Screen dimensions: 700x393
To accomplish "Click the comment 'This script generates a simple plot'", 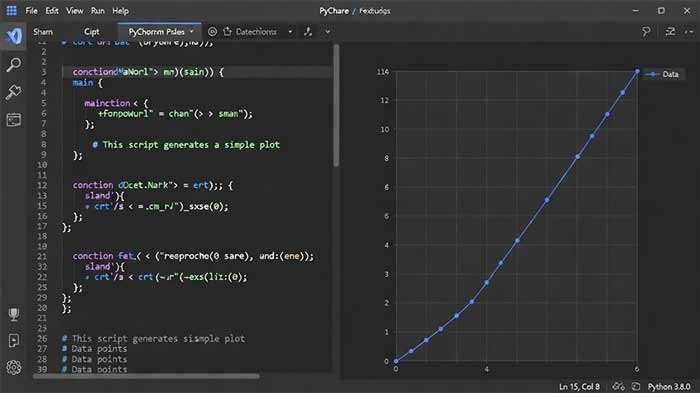I will 186,145.
